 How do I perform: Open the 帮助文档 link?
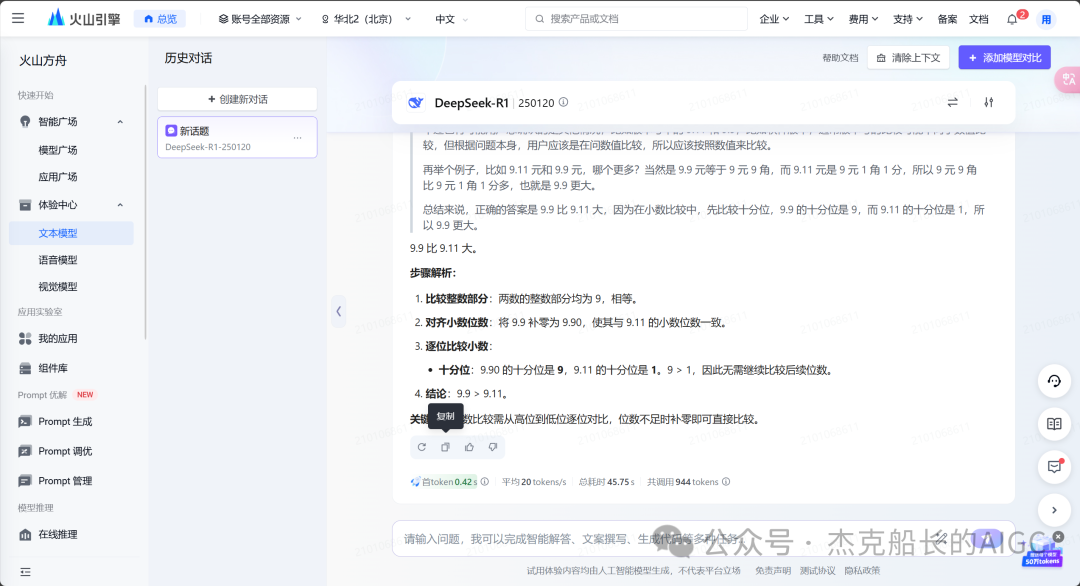[x=840, y=58]
